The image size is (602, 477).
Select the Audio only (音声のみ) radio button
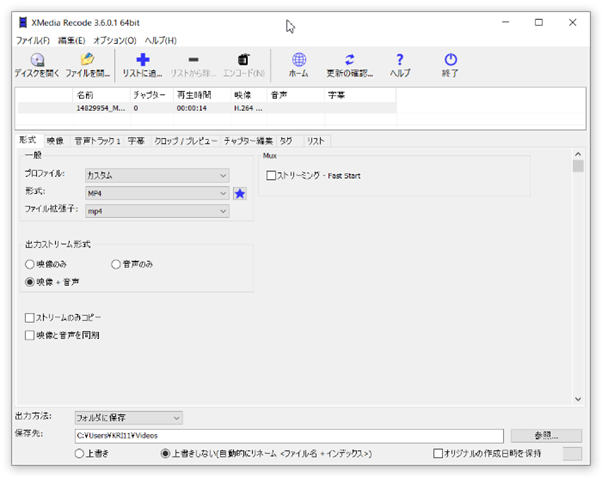[x=116, y=264]
